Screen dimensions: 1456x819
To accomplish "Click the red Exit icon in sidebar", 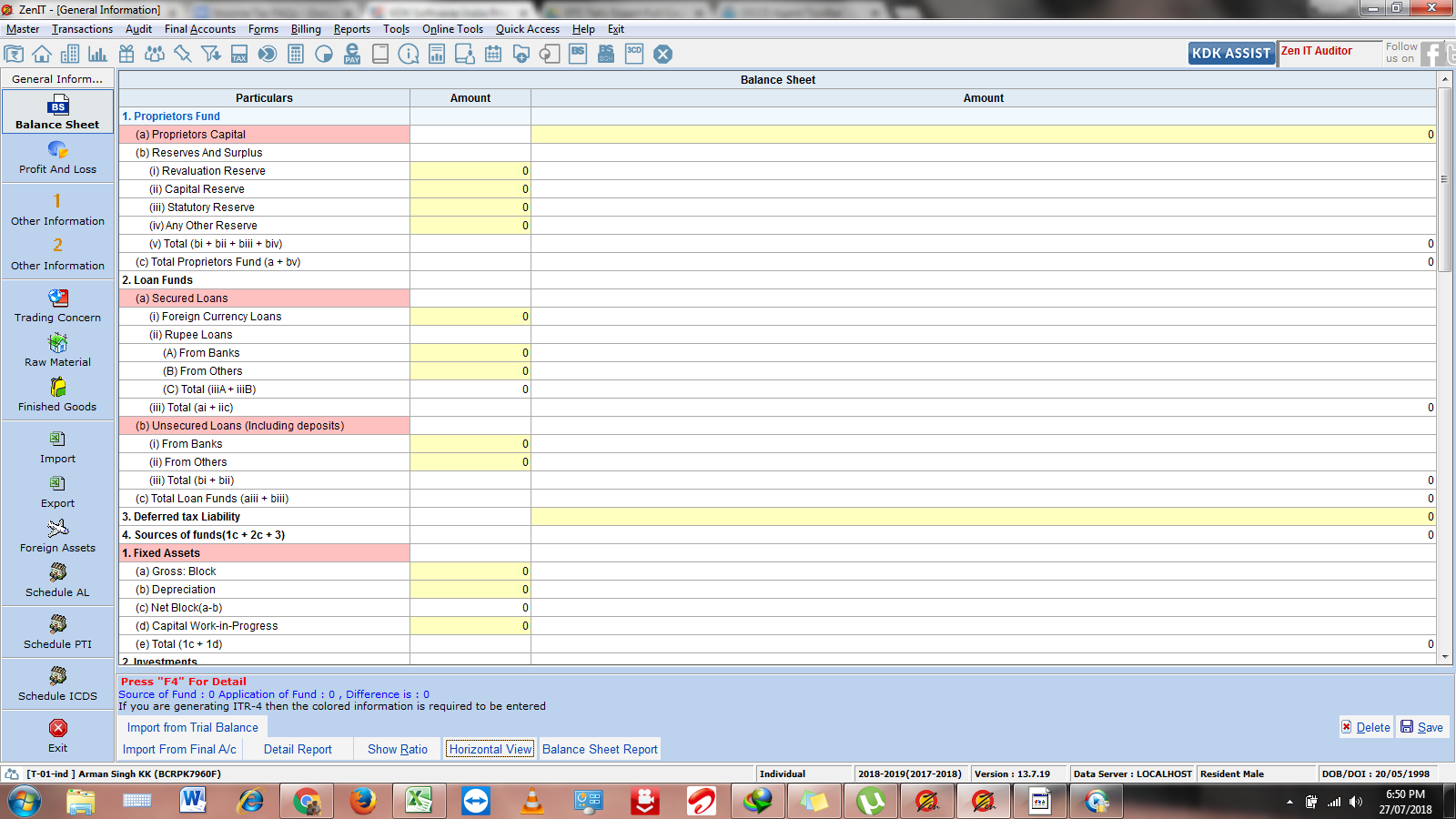I will point(57,728).
